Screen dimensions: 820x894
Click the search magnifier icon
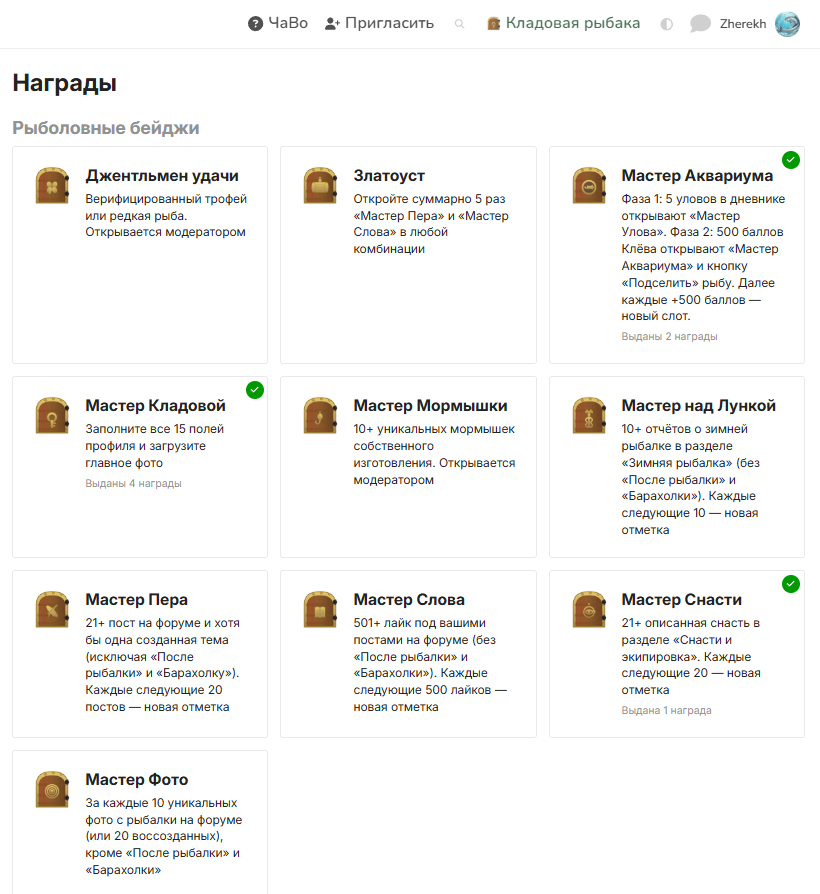click(459, 24)
